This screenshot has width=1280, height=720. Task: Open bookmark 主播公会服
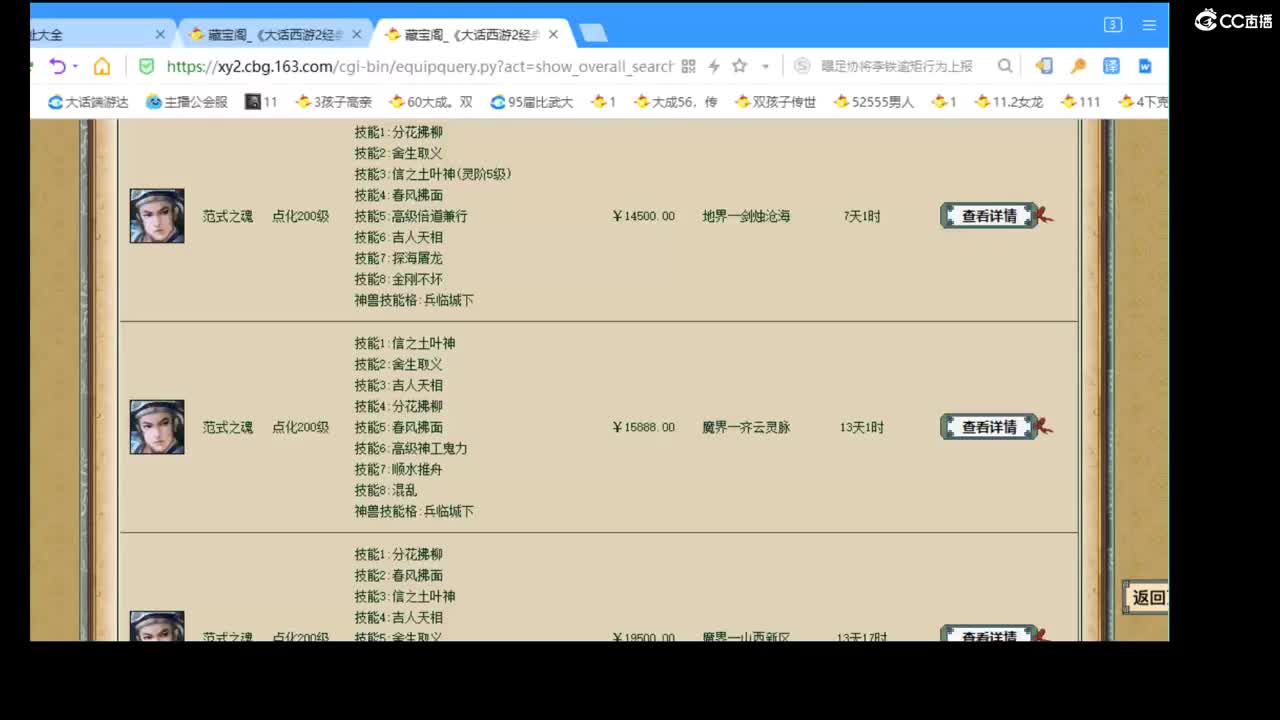point(187,102)
